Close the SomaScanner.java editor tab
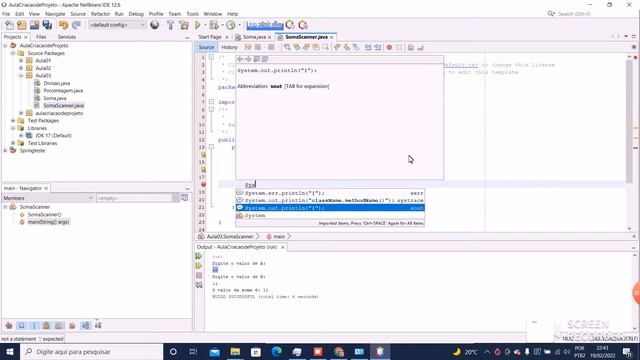Viewport: 640px width, 360px height. click(x=332, y=37)
